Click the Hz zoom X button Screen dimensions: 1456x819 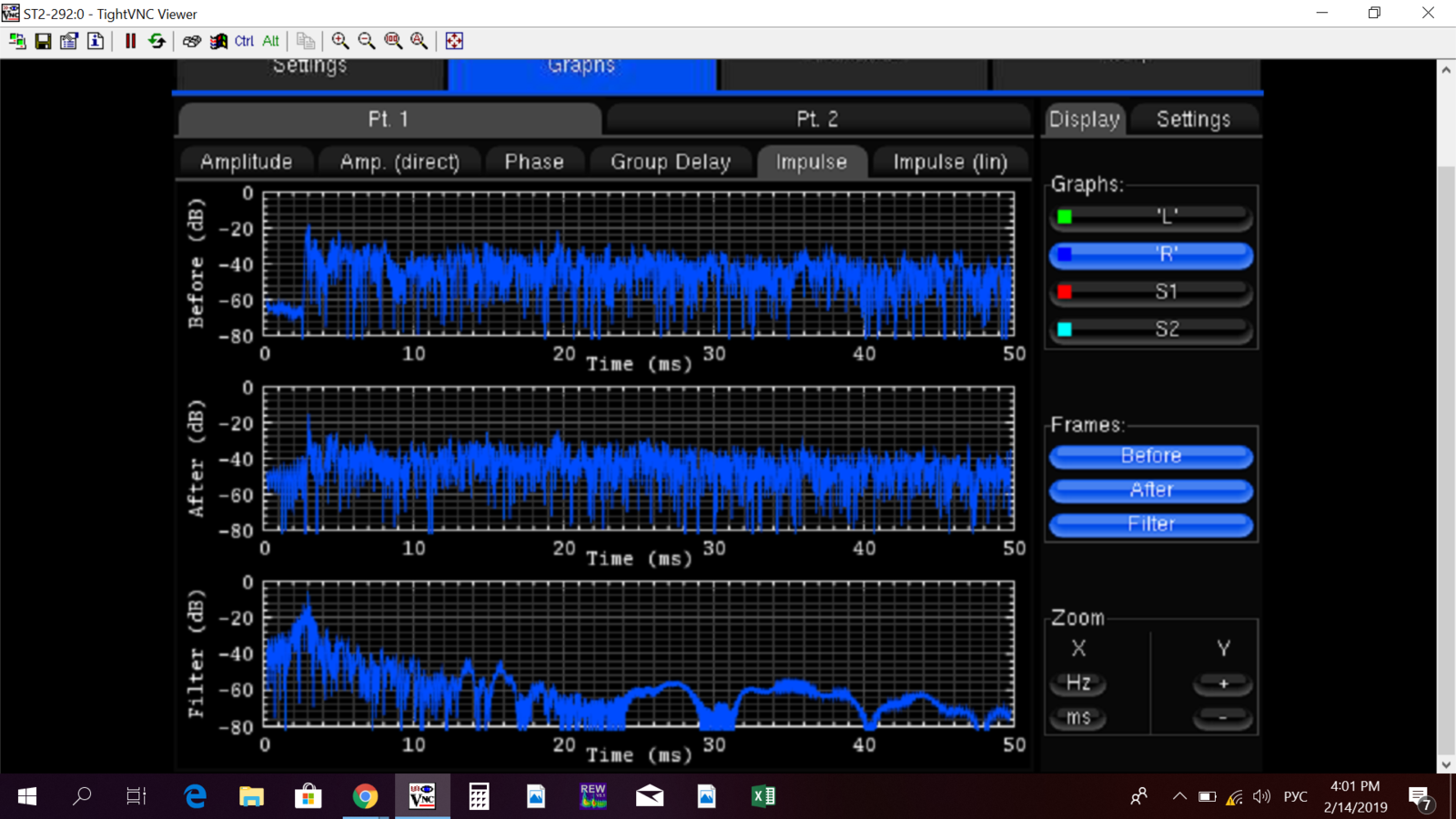point(1078,683)
